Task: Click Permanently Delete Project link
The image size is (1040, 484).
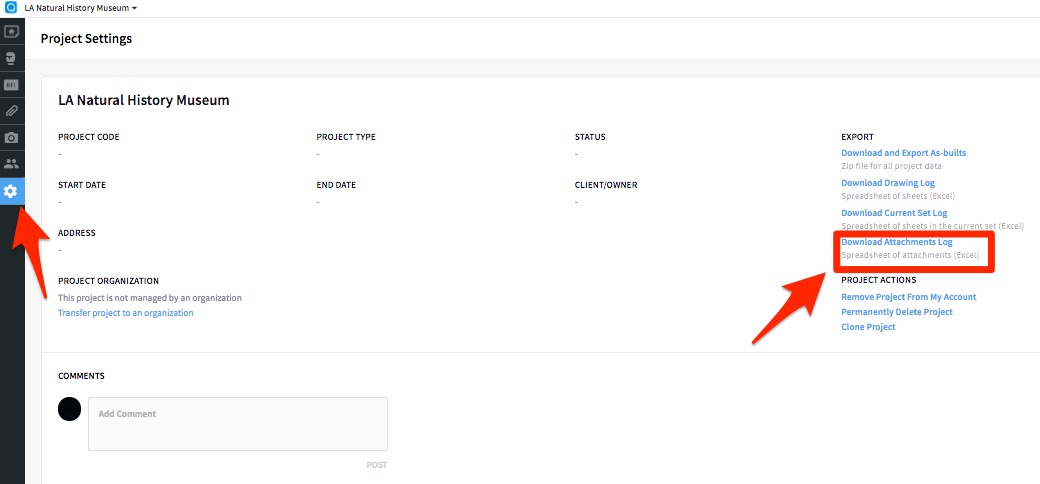Action: [x=897, y=312]
